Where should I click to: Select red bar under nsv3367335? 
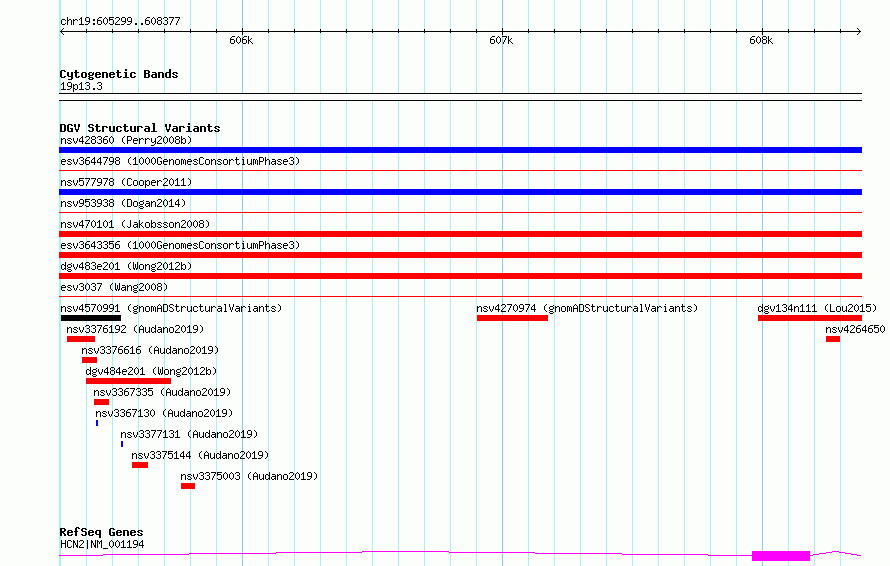[101, 402]
